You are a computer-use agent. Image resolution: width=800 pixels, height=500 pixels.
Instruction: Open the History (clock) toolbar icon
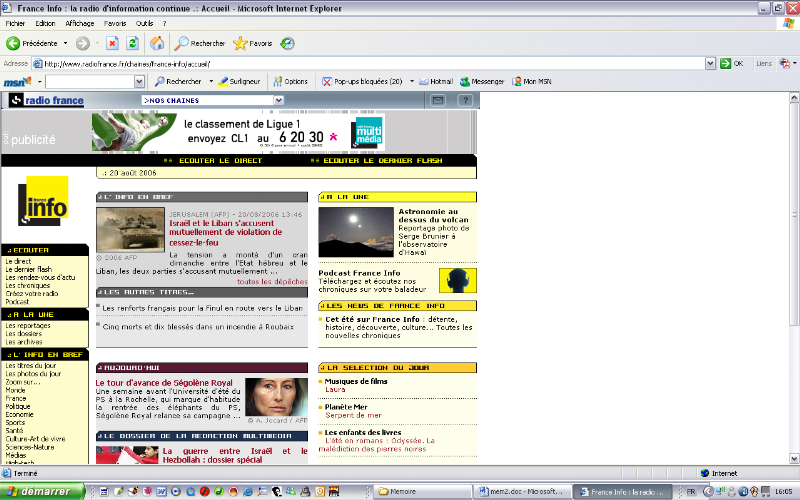click(x=288, y=43)
